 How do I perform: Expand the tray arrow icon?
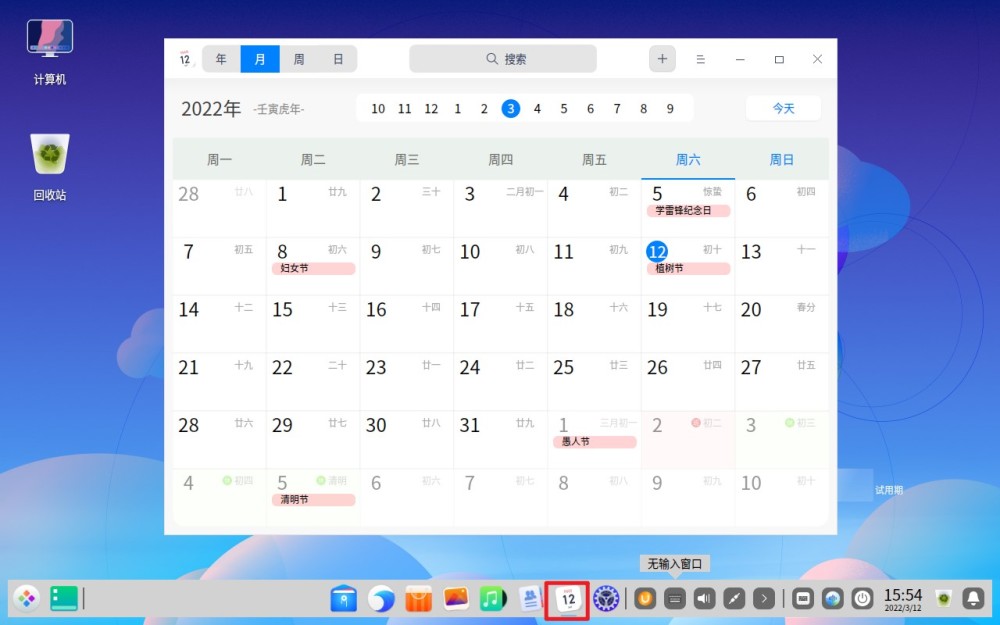[x=764, y=598]
